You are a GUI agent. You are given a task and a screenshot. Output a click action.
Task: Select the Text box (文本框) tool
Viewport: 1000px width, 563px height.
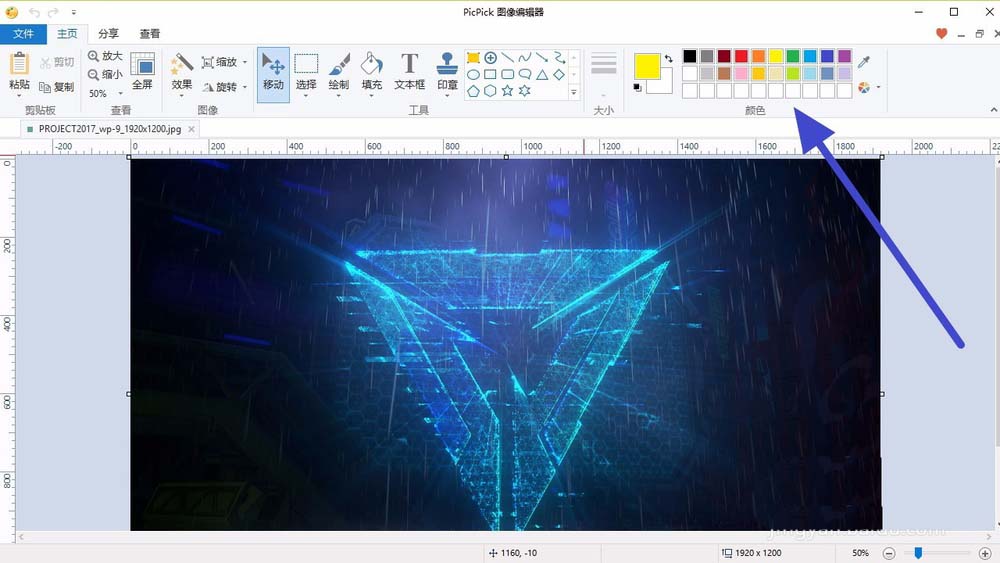(409, 72)
